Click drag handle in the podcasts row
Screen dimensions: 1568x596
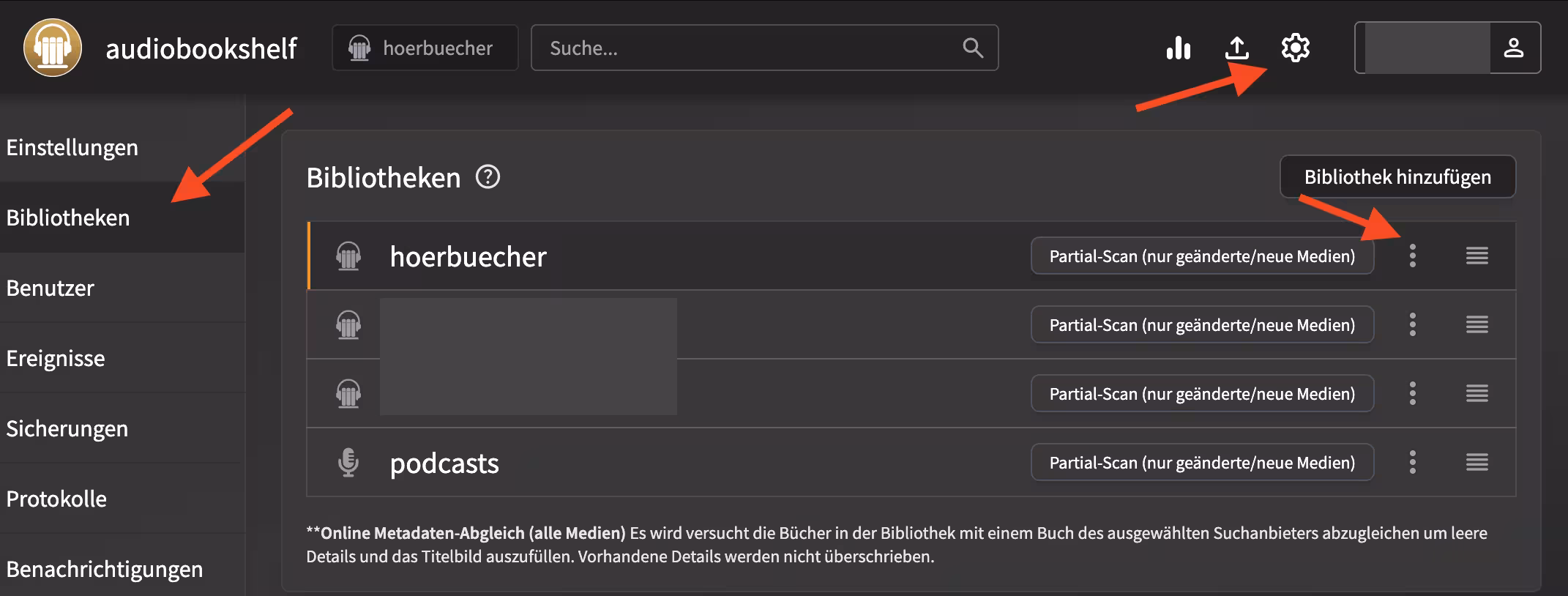(x=1476, y=463)
